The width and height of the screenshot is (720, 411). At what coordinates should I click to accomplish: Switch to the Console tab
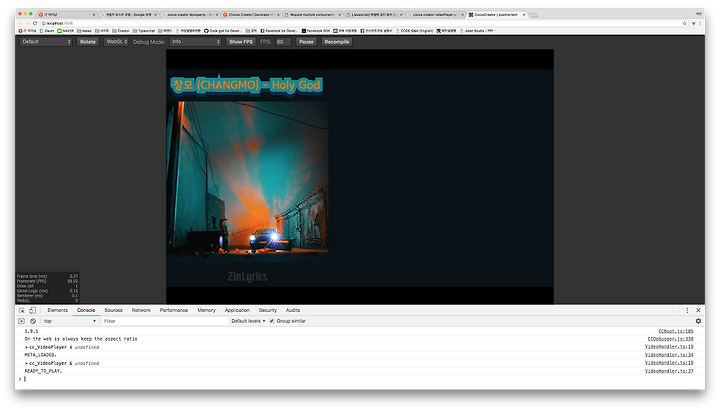86,310
